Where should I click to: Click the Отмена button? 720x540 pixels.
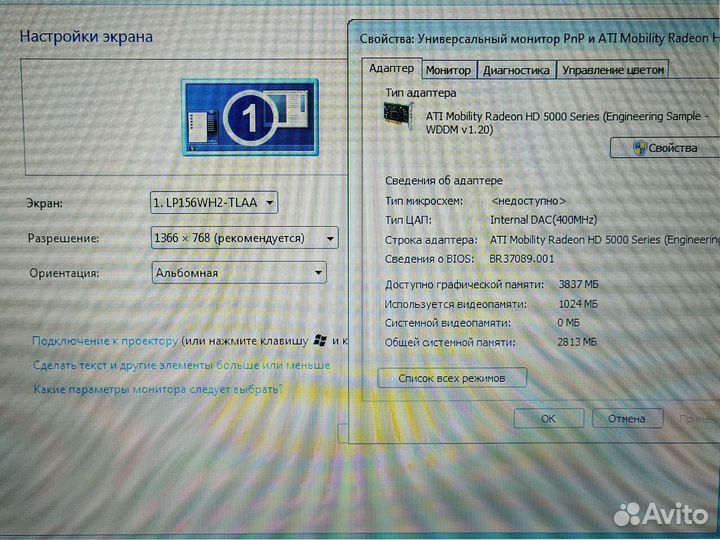click(627, 418)
